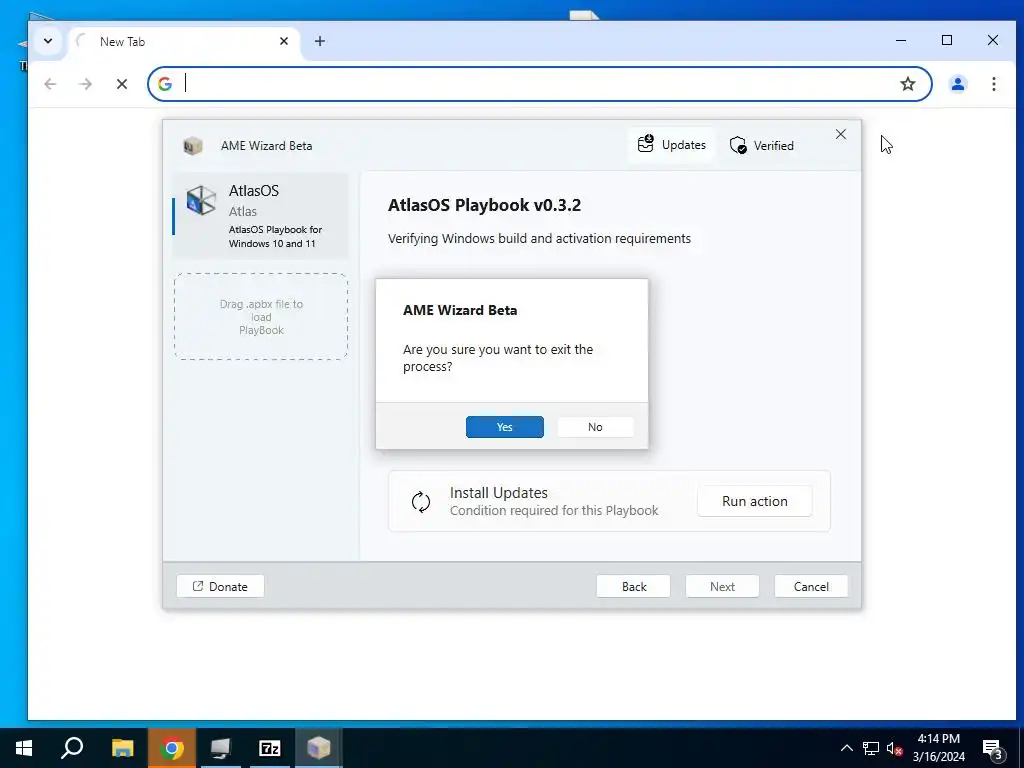Show hidden system tray icons
This screenshot has width=1024, height=768.
[846, 748]
